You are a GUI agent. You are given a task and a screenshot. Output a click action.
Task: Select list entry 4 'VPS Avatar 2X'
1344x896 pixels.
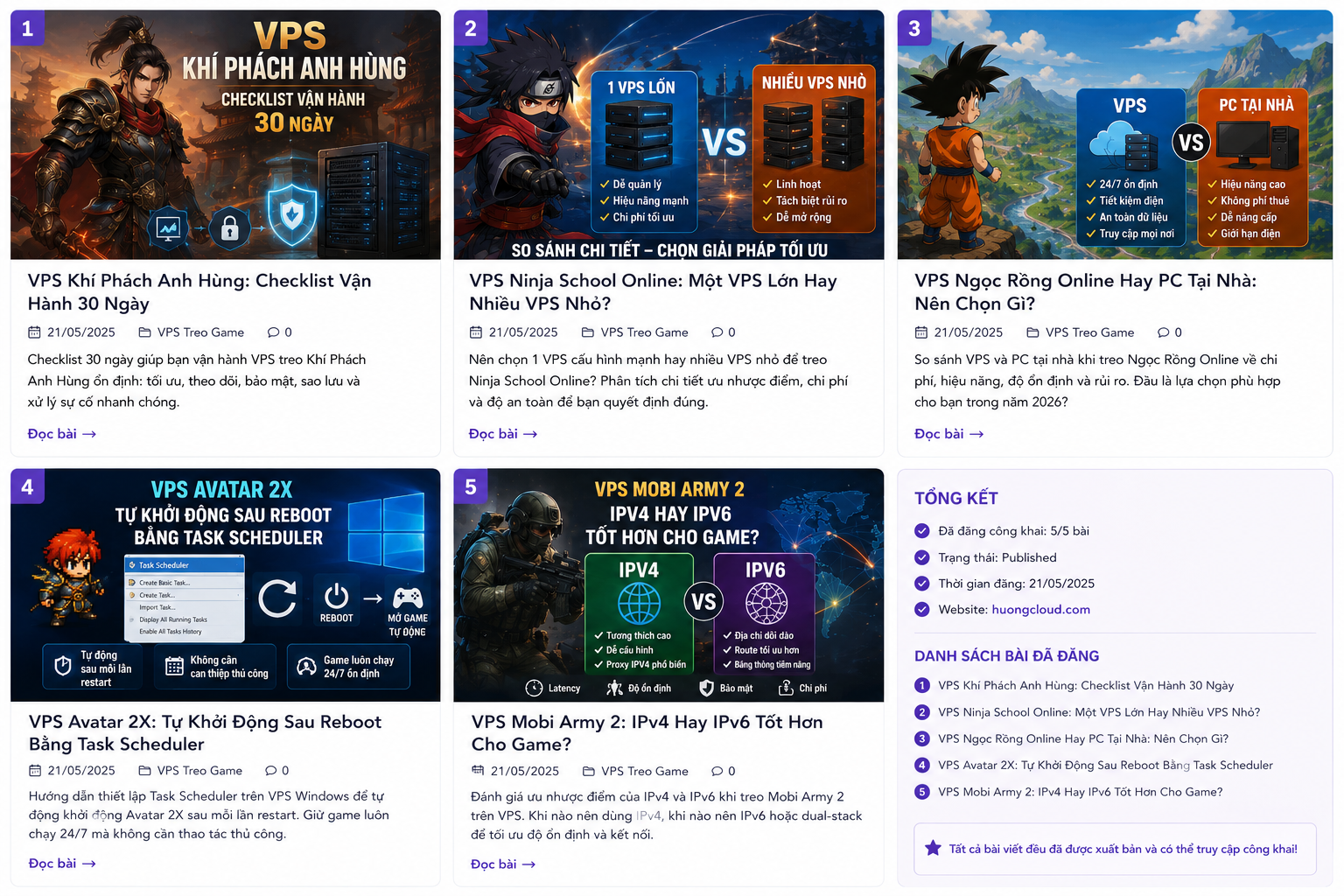(1093, 765)
